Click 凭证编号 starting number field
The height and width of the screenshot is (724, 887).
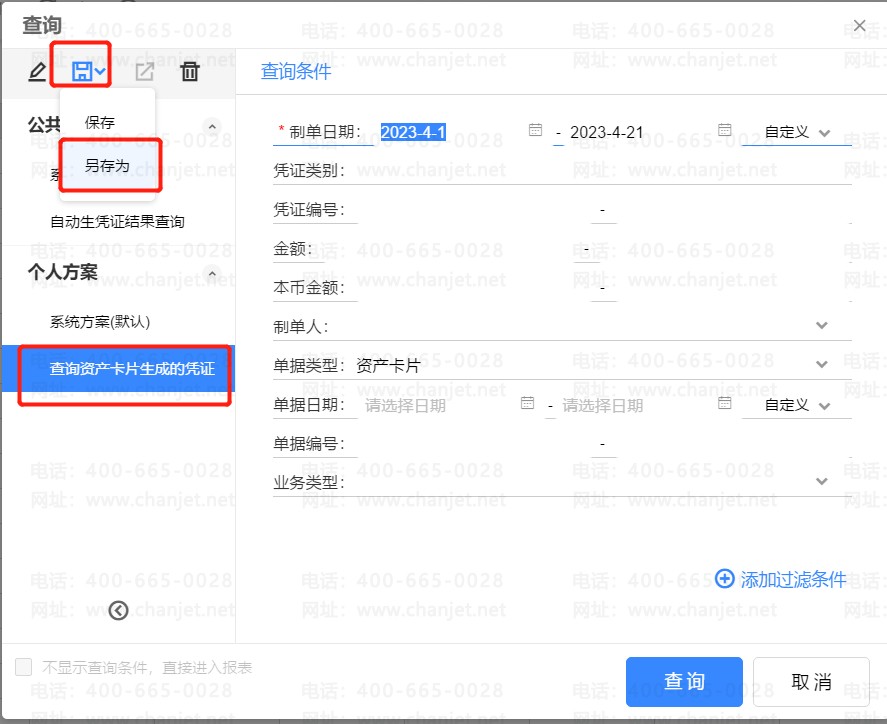tap(475, 209)
